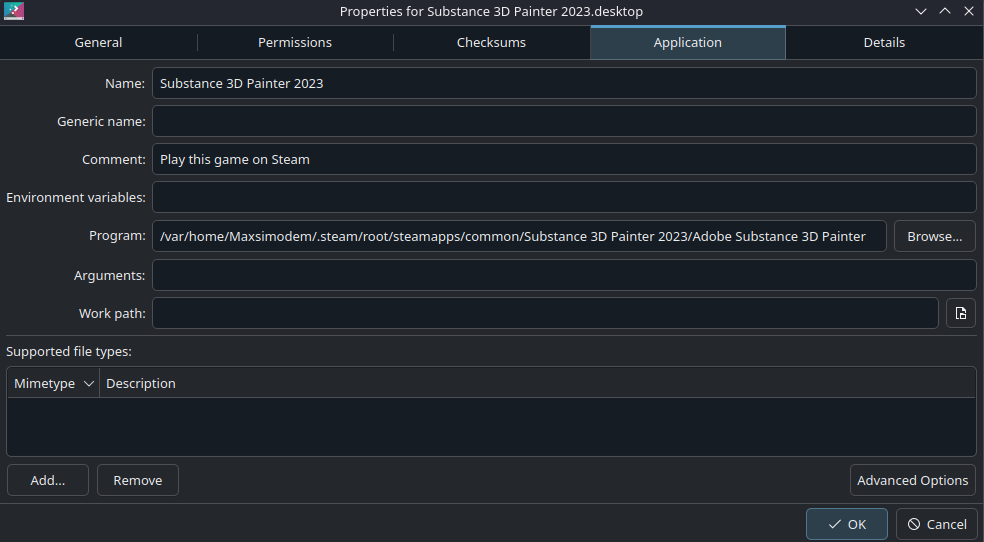Open Advanced Options
This screenshot has width=984, height=542.
(x=912, y=480)
